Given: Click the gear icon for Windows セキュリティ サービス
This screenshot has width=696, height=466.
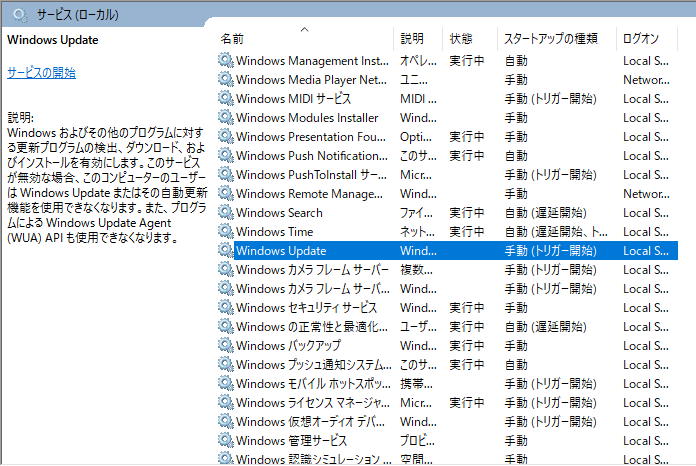Looking at the screenshot, I should coord(226,308).
